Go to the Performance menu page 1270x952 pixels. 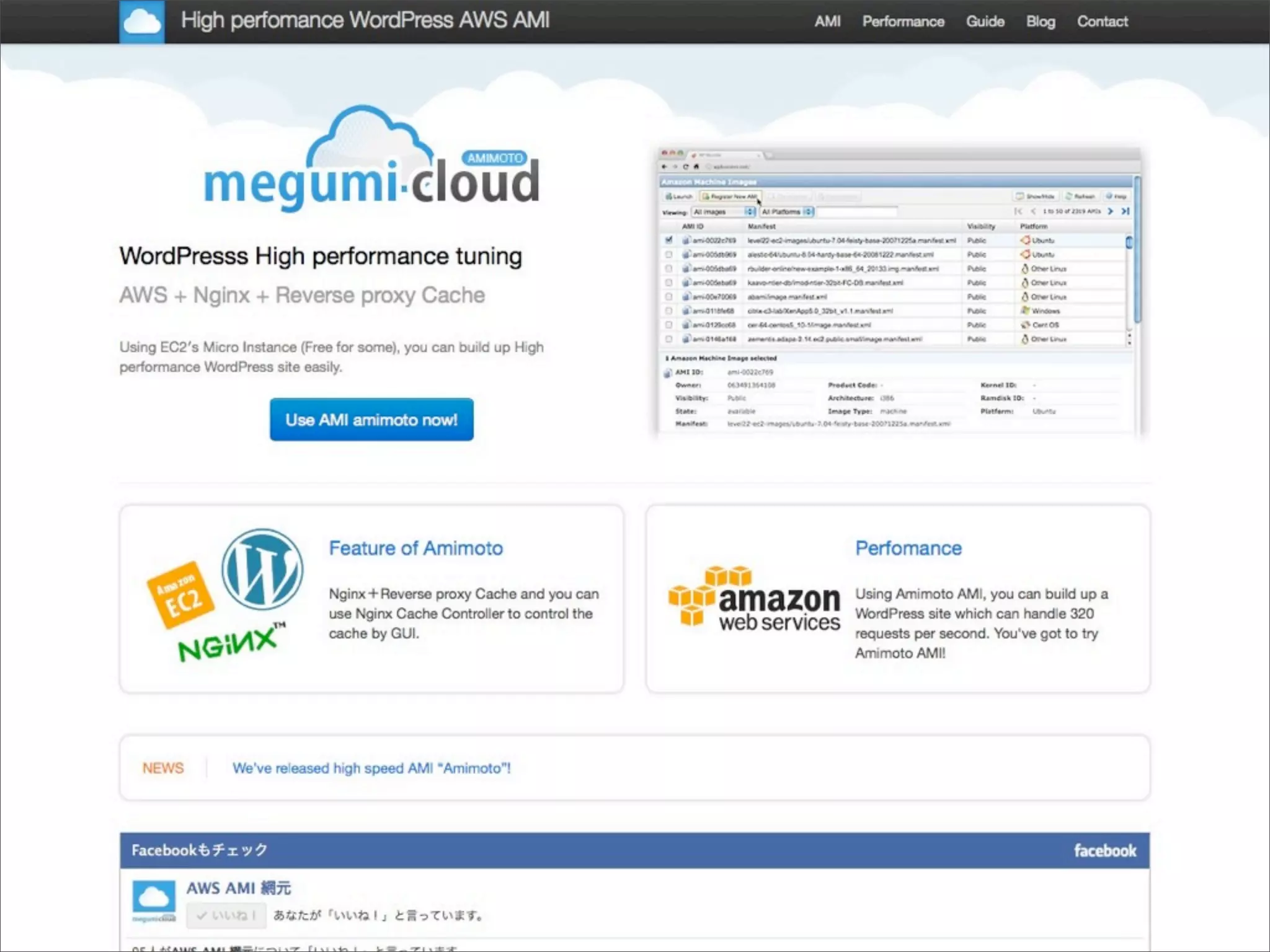tap(903, 22)
